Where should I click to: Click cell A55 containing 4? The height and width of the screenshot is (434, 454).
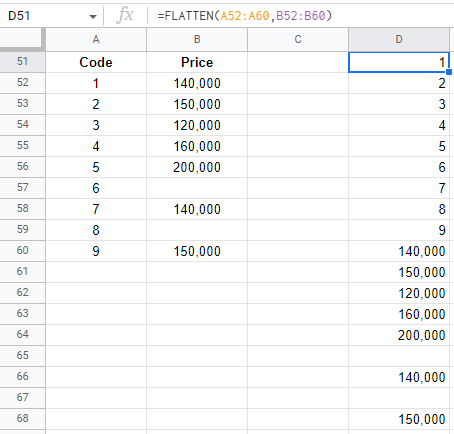[96, 146]
